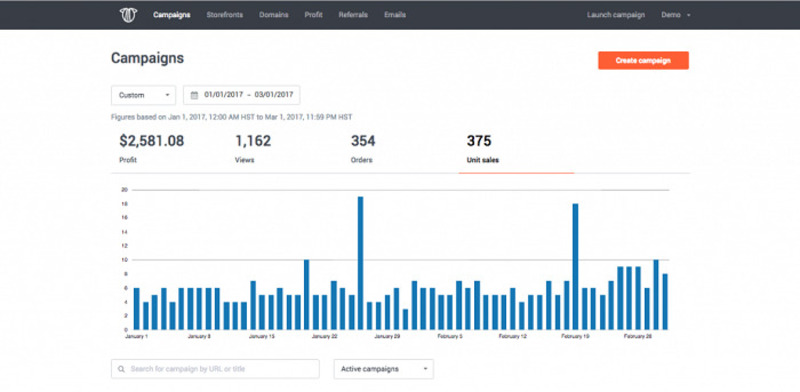The width and height of the screenshot is (800, 392).
Task: Open the Demo account menu
Action: click(676, 15)
